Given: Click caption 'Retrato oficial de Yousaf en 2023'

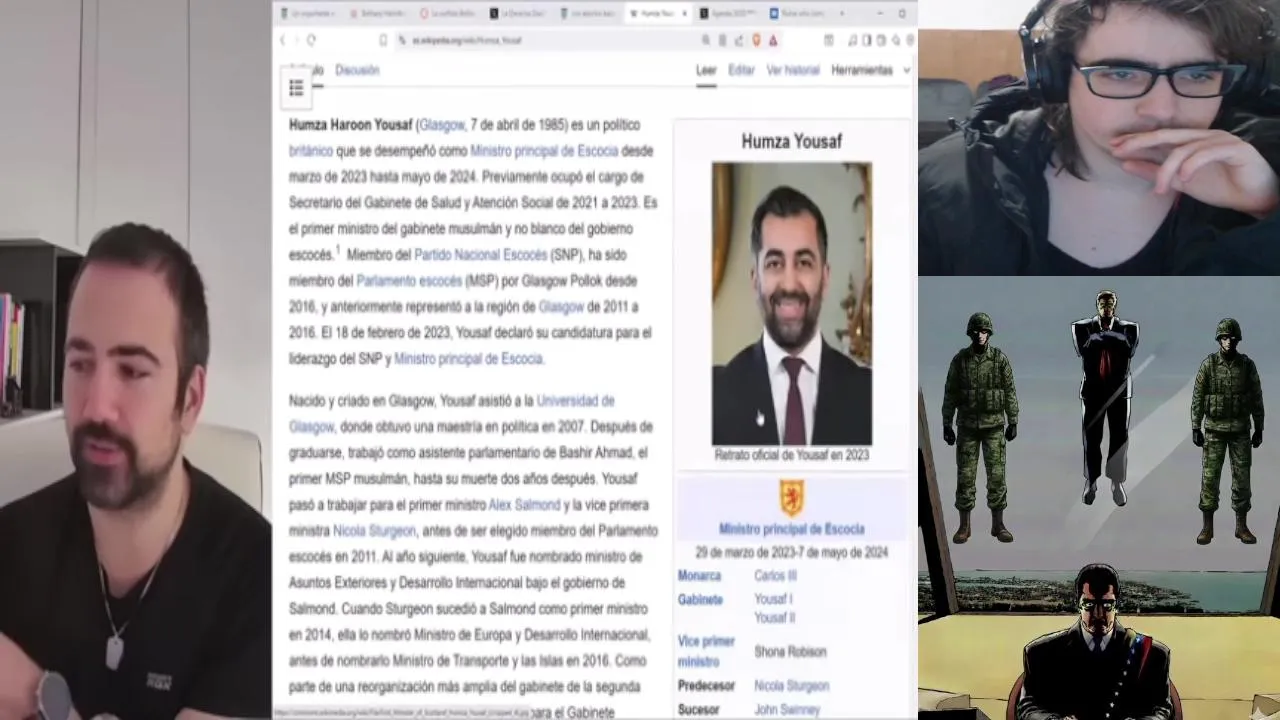Looking at the screenshot, I should 791,455.
